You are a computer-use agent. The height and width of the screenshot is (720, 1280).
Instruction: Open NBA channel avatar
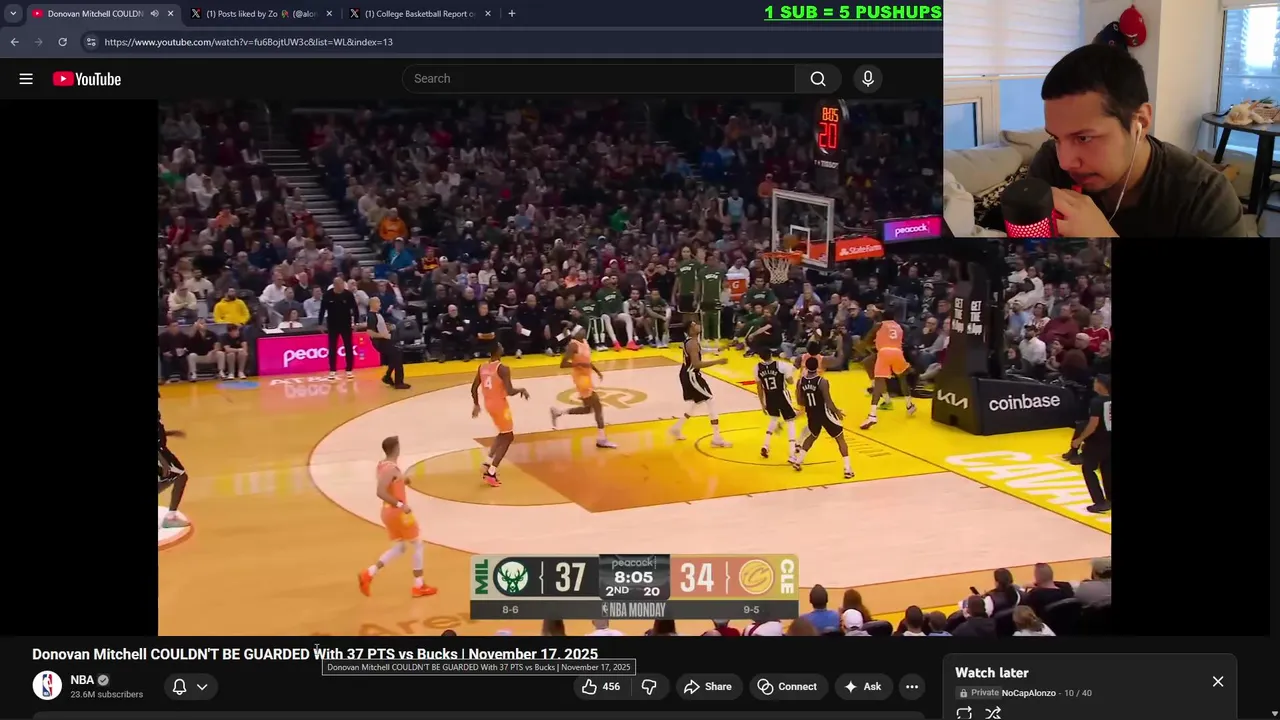(47, 686)
